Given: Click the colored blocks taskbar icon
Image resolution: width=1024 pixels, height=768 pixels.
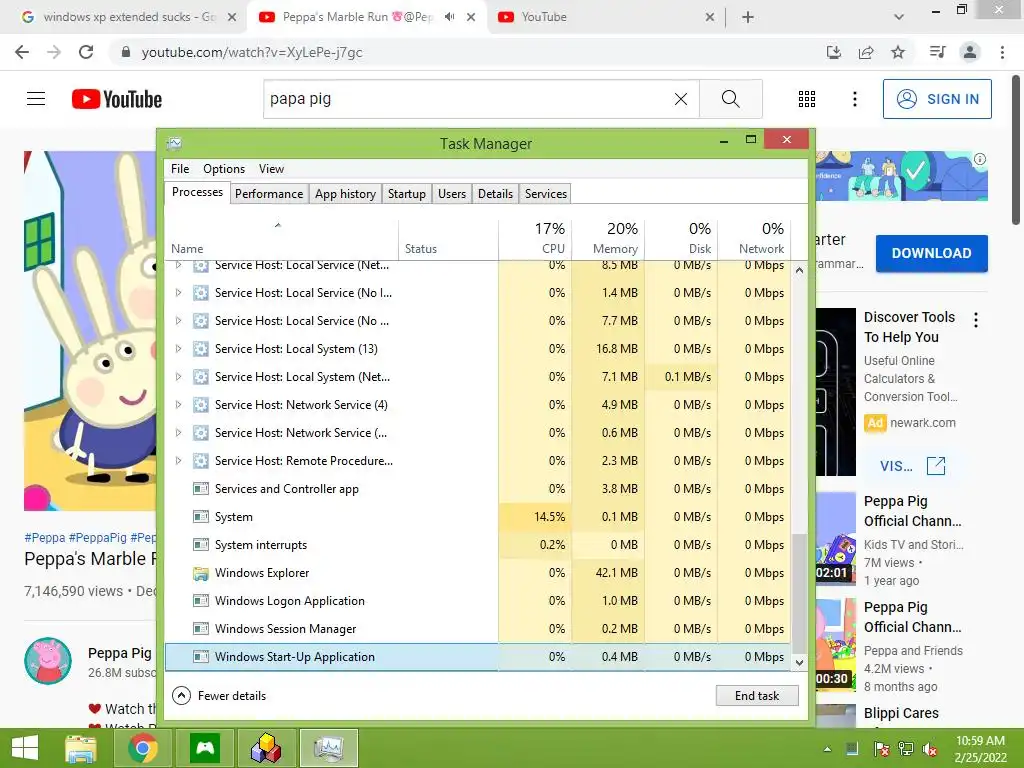Looking at the screenshot, I should tap(266, 748).
